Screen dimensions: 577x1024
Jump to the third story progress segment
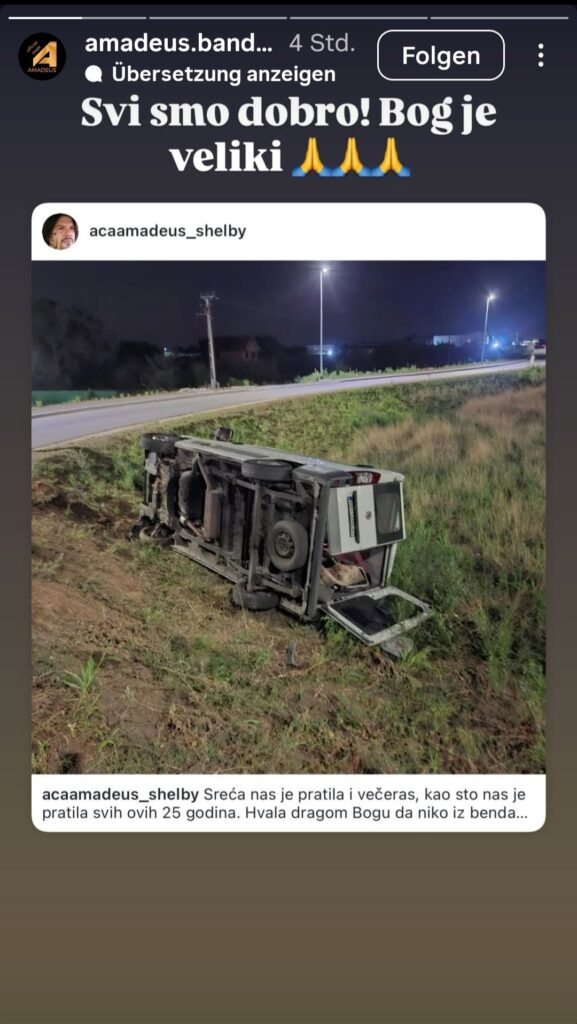click(x=358, y=18)
